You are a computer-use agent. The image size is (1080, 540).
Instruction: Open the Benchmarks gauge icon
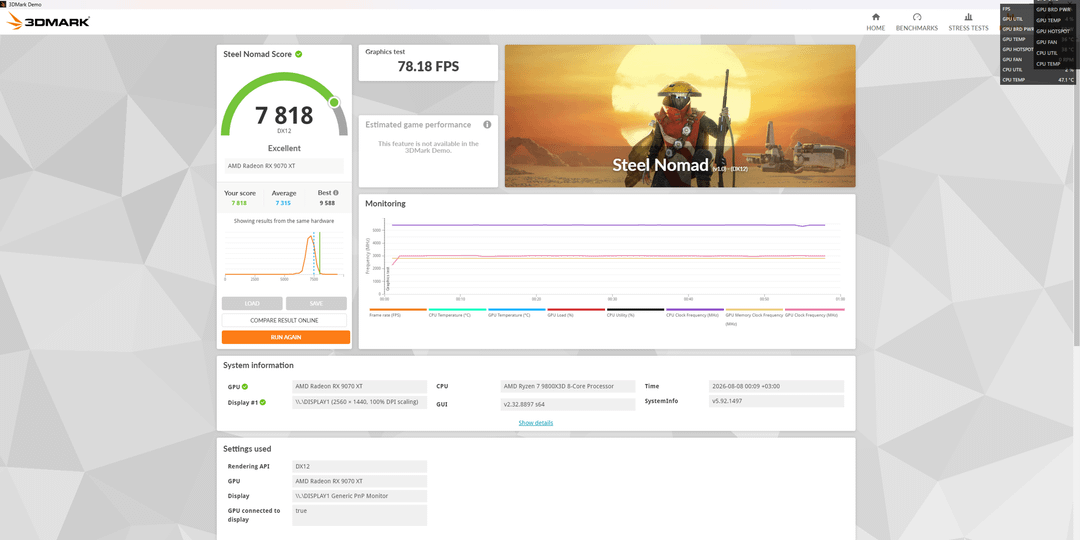pos(917,17)
